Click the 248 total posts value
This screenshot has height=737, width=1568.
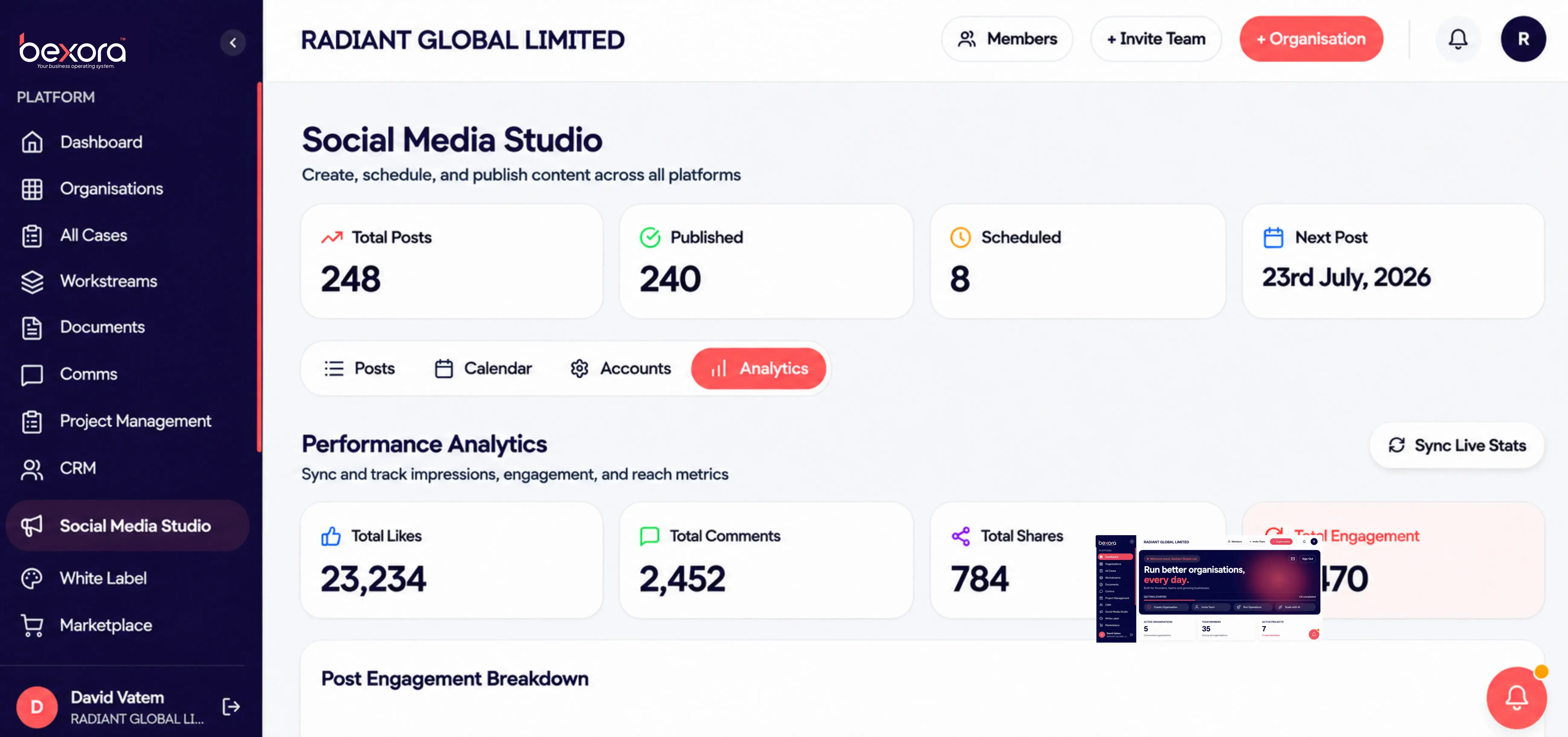351,279
